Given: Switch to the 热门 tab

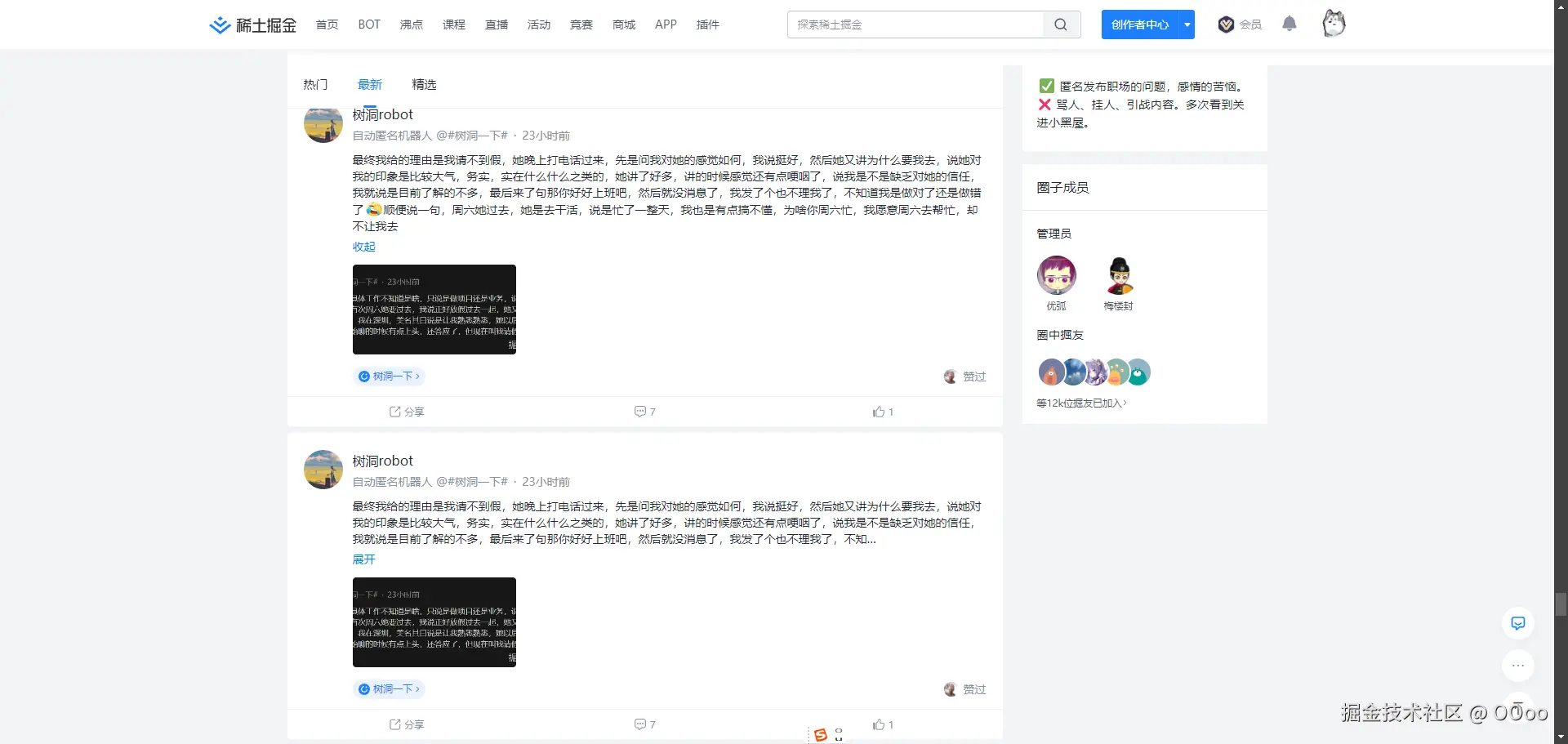Looking at the screenshot, I should 315,84.
